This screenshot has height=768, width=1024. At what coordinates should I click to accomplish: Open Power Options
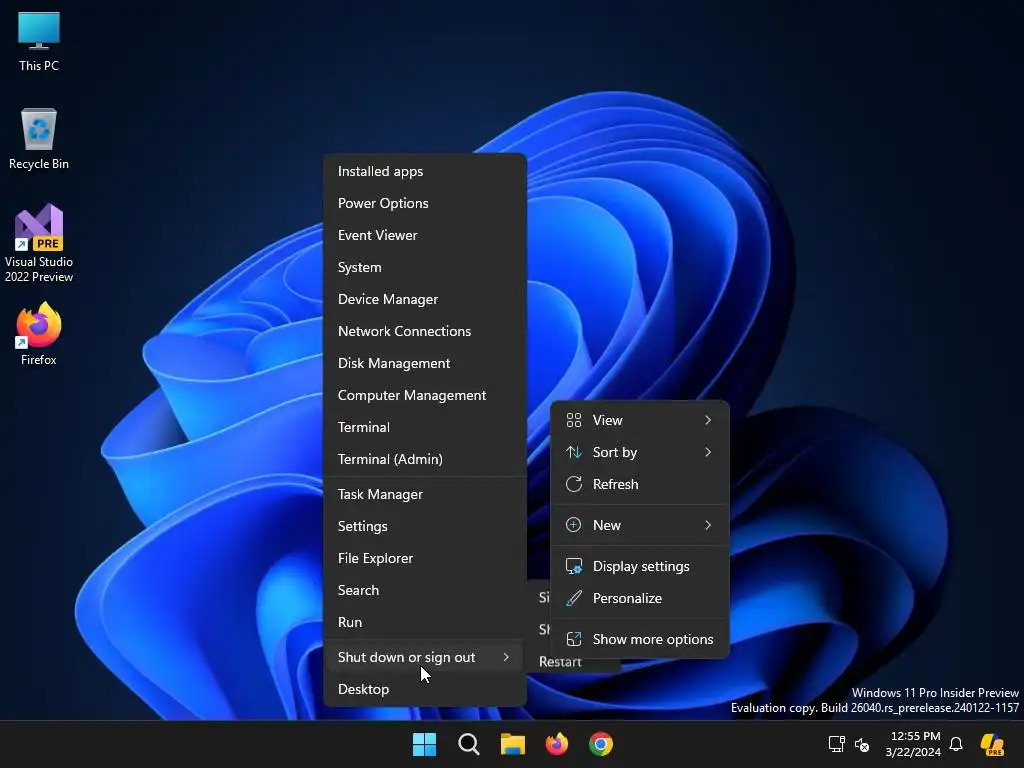click(425, 203)
